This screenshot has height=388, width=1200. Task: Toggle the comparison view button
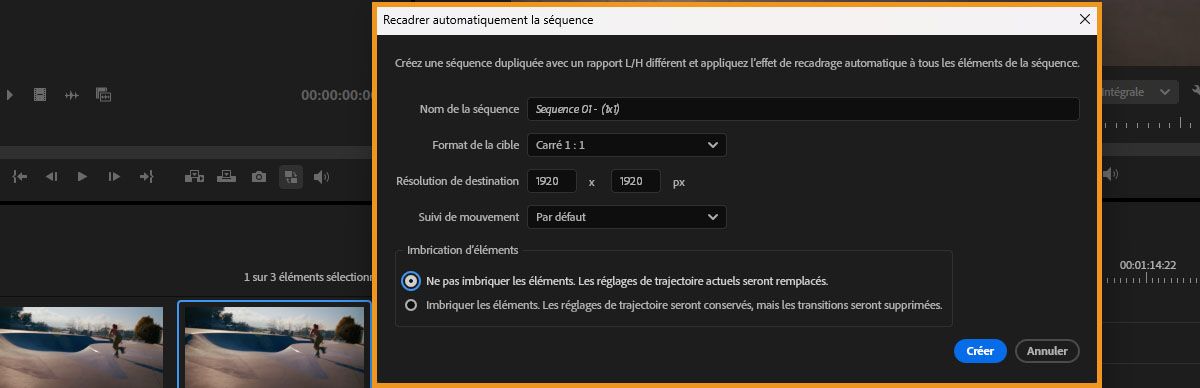pyautogui.click(x=290, y=176)
